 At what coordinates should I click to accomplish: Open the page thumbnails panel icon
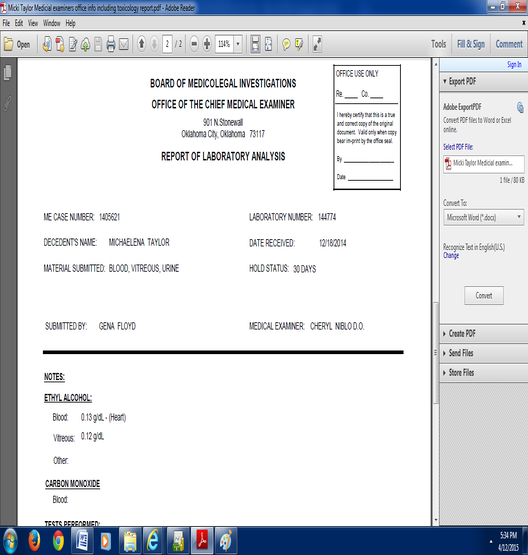point(7,73)
